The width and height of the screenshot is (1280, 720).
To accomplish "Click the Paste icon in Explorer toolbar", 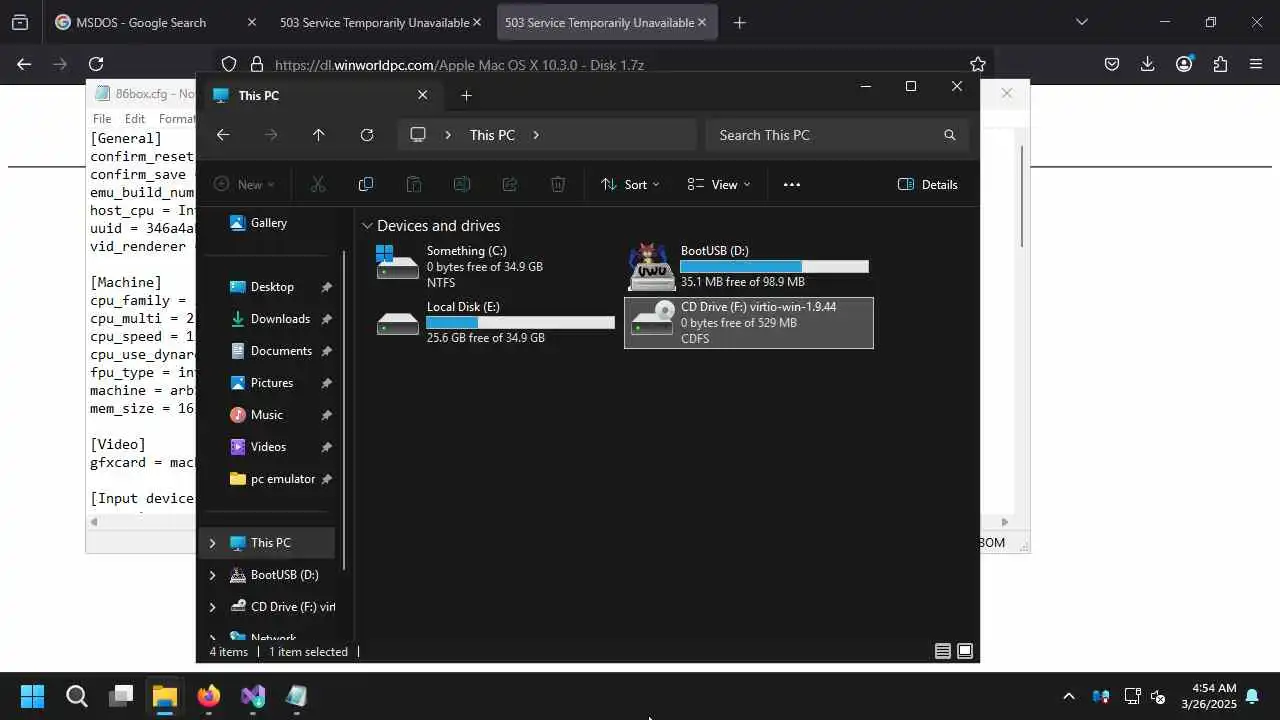I will tap(414, 184).
